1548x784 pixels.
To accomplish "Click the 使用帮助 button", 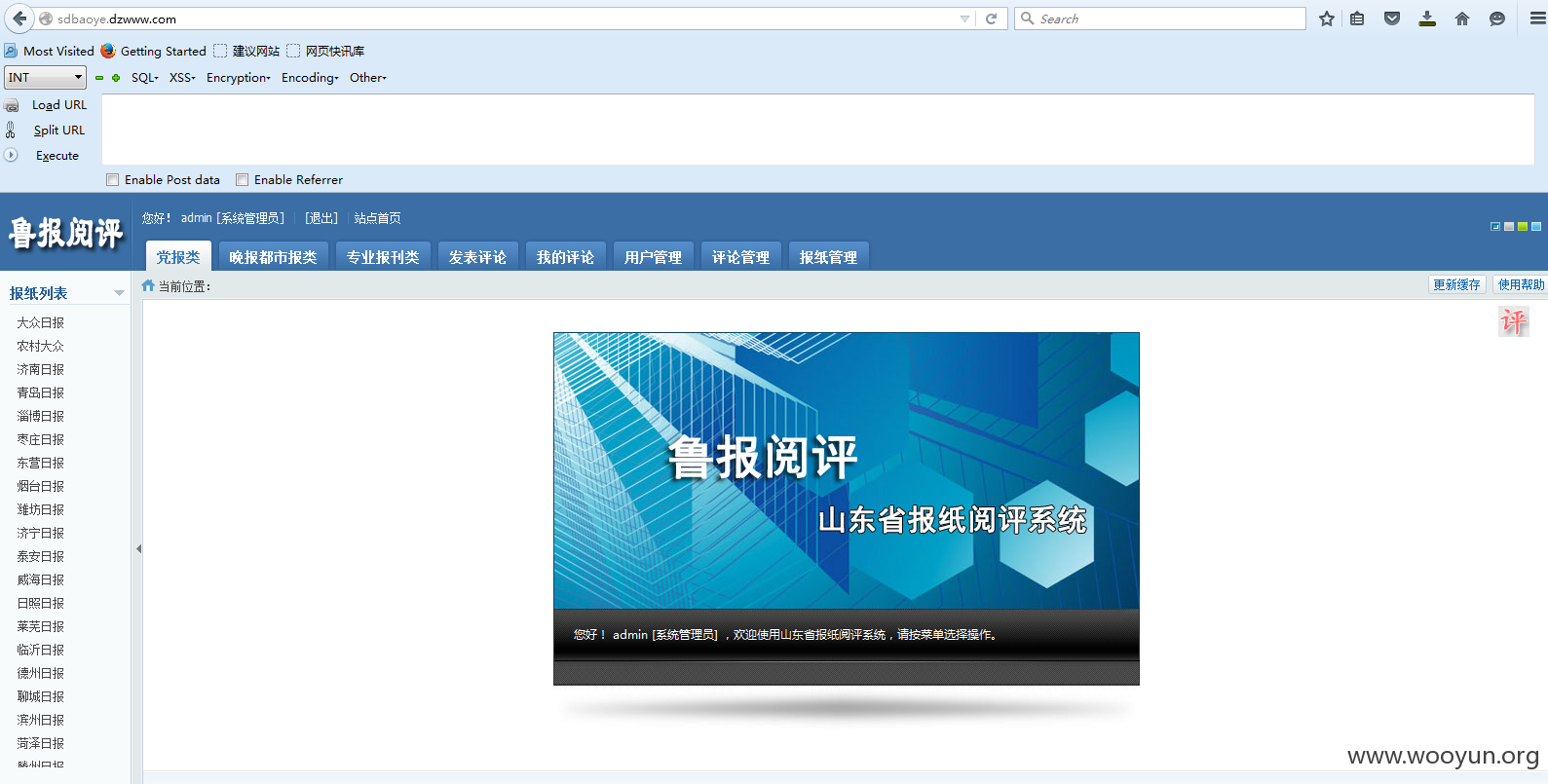I will [1521, 284].
